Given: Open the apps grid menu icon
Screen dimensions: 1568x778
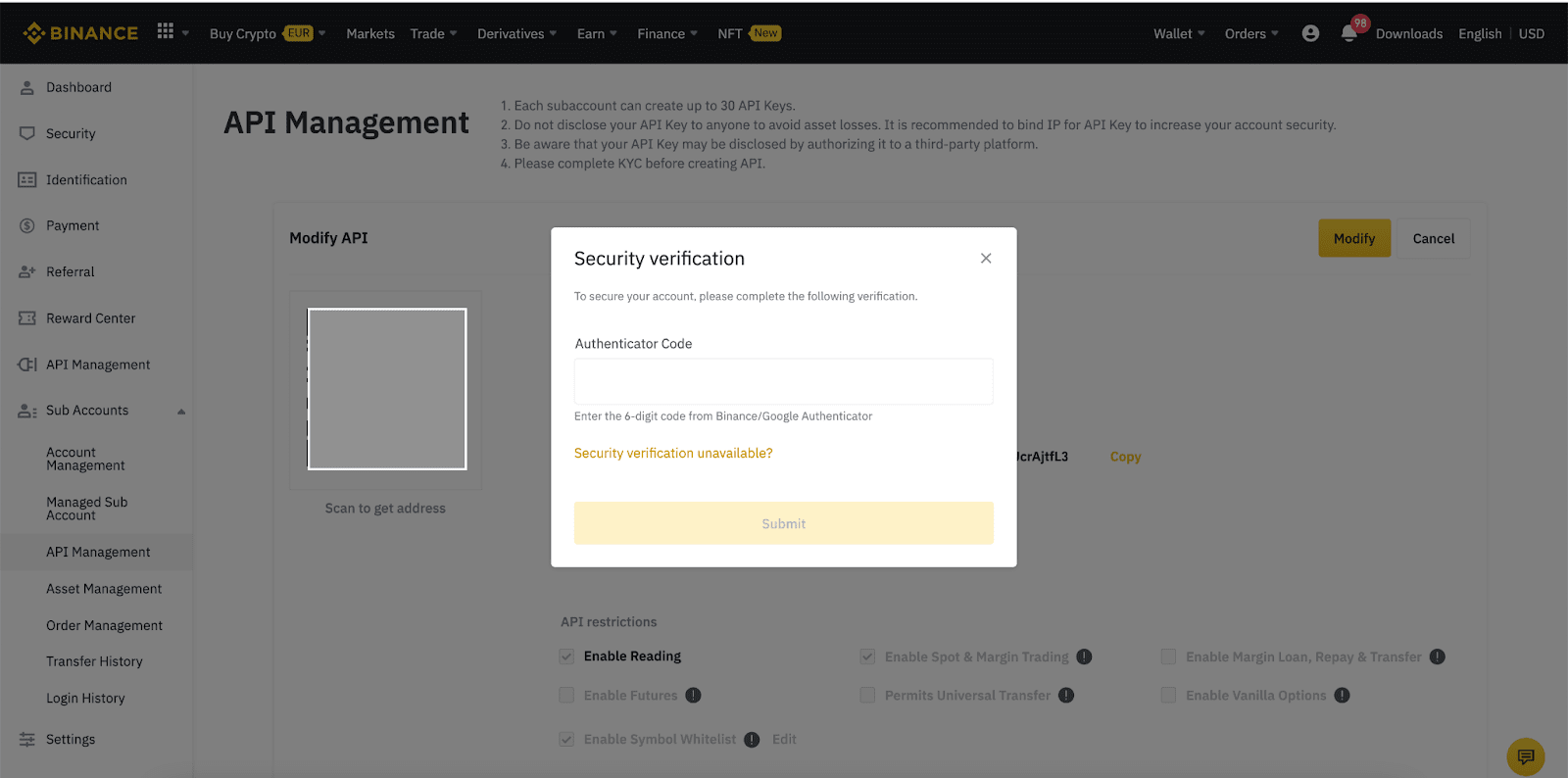Looking at the screenshot, I should [166, 31].
